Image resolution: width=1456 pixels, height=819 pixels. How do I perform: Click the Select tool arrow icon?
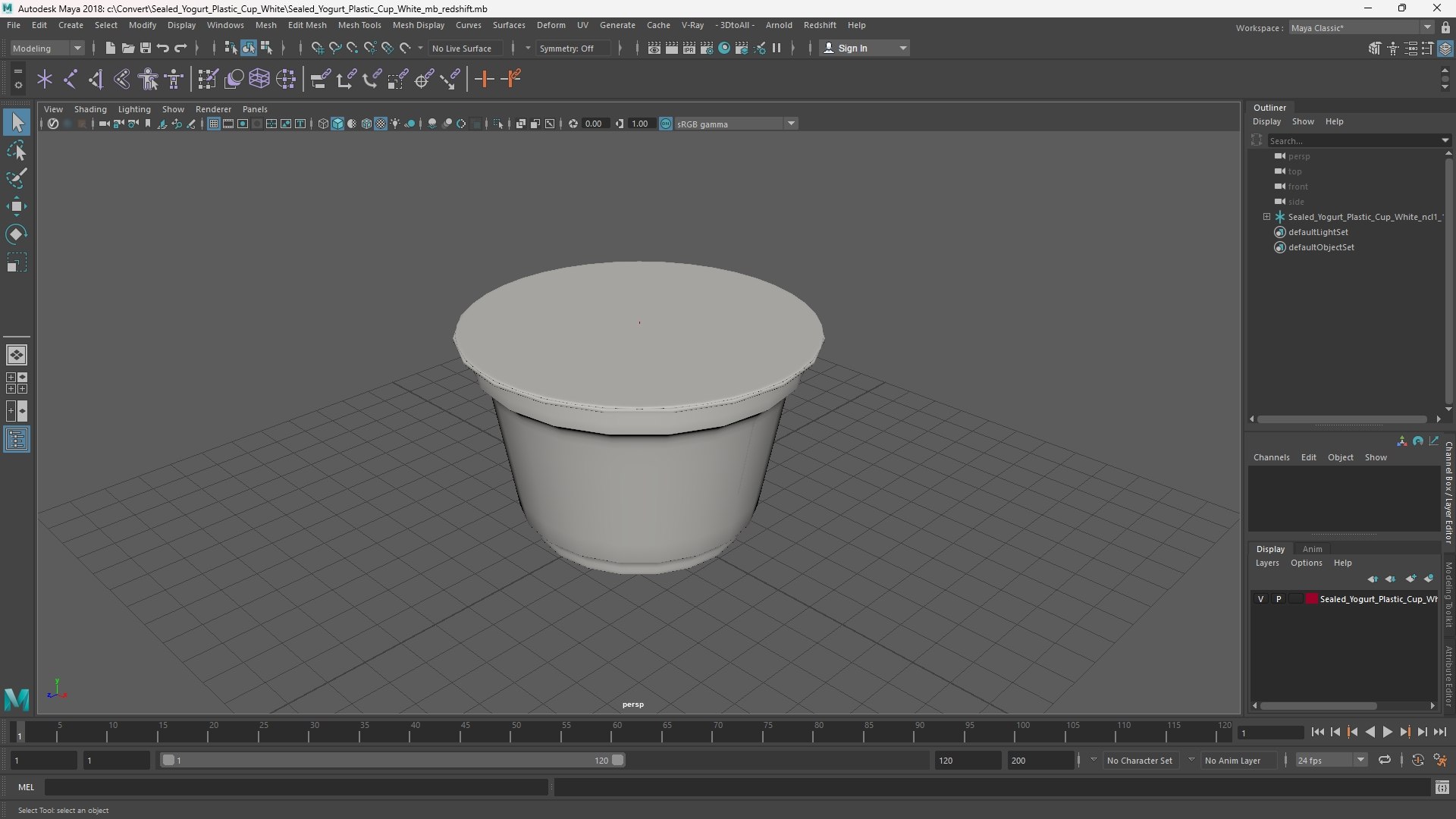[17, 122]
